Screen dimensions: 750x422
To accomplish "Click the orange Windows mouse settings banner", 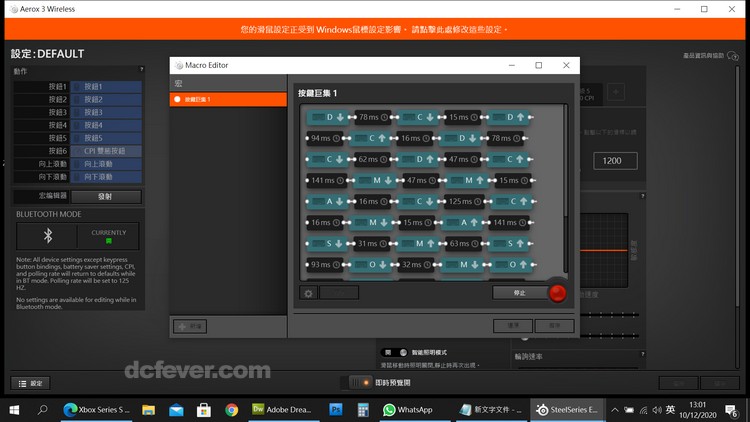I will coord(375,29).
